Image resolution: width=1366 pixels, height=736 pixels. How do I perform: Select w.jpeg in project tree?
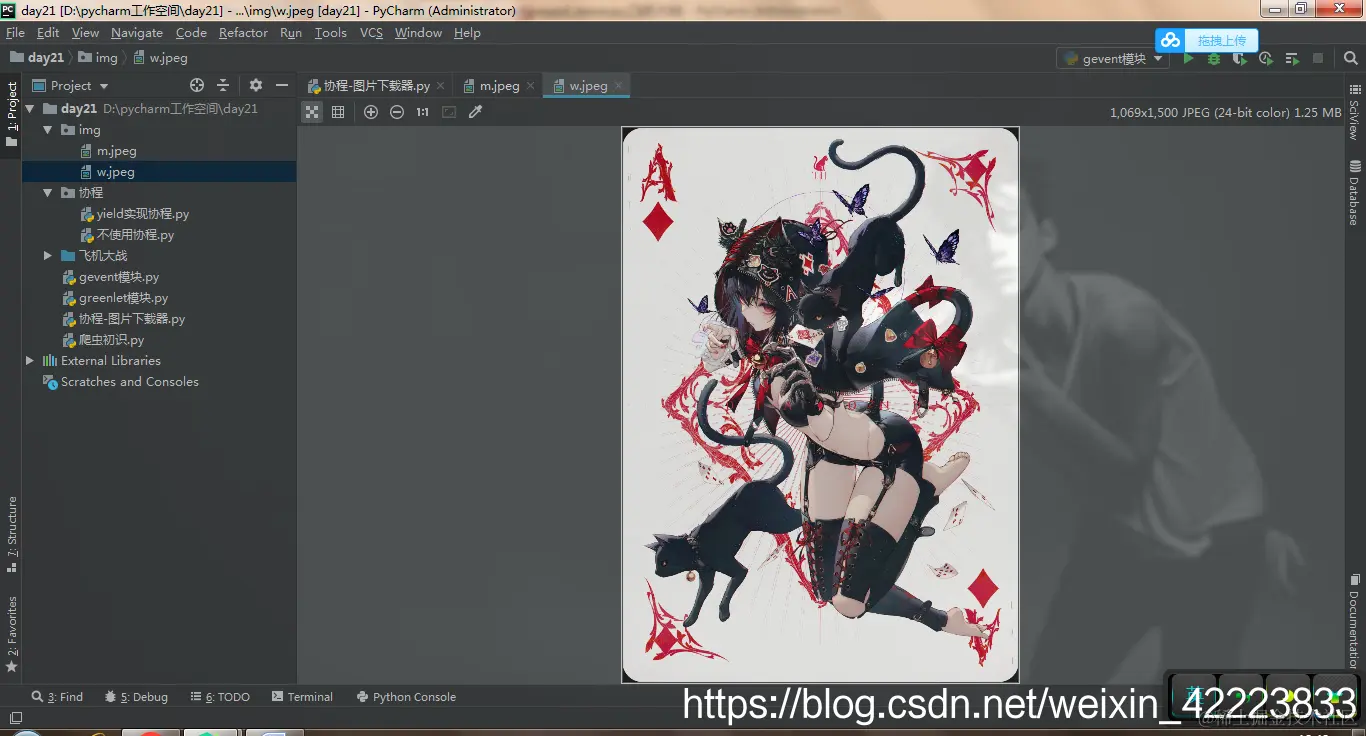coord(115,172)
